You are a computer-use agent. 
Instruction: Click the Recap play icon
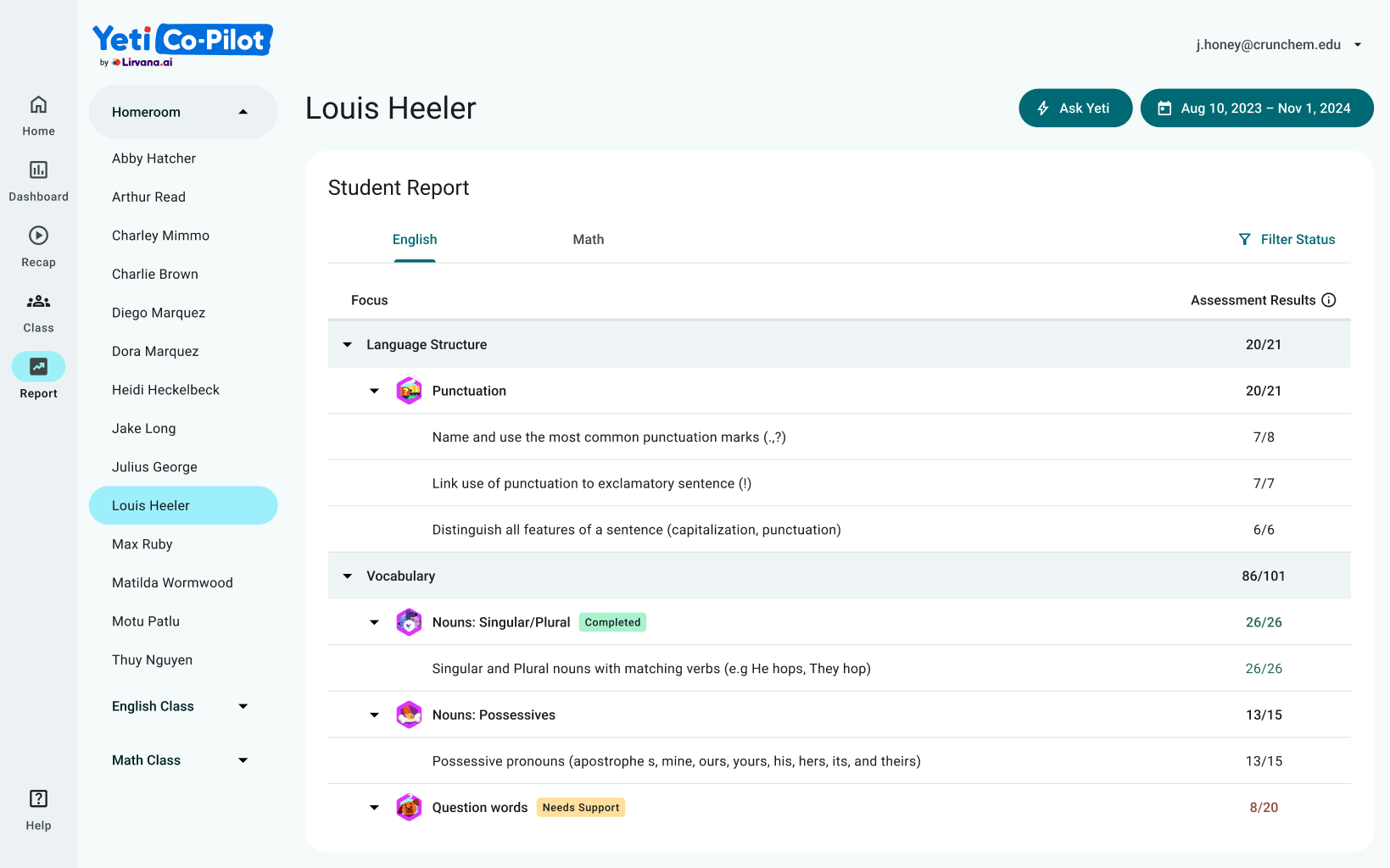[38, 236]
